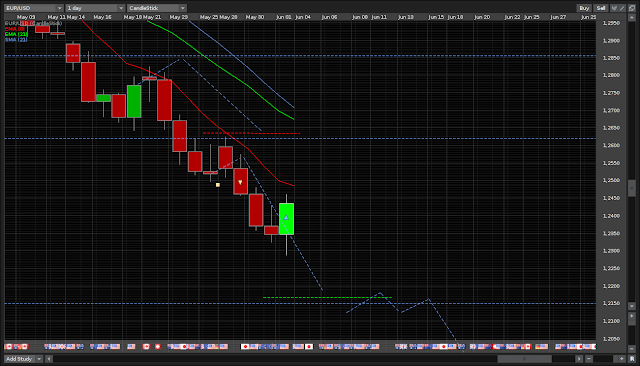Click the Jun 04 date label

click(303, 17)
